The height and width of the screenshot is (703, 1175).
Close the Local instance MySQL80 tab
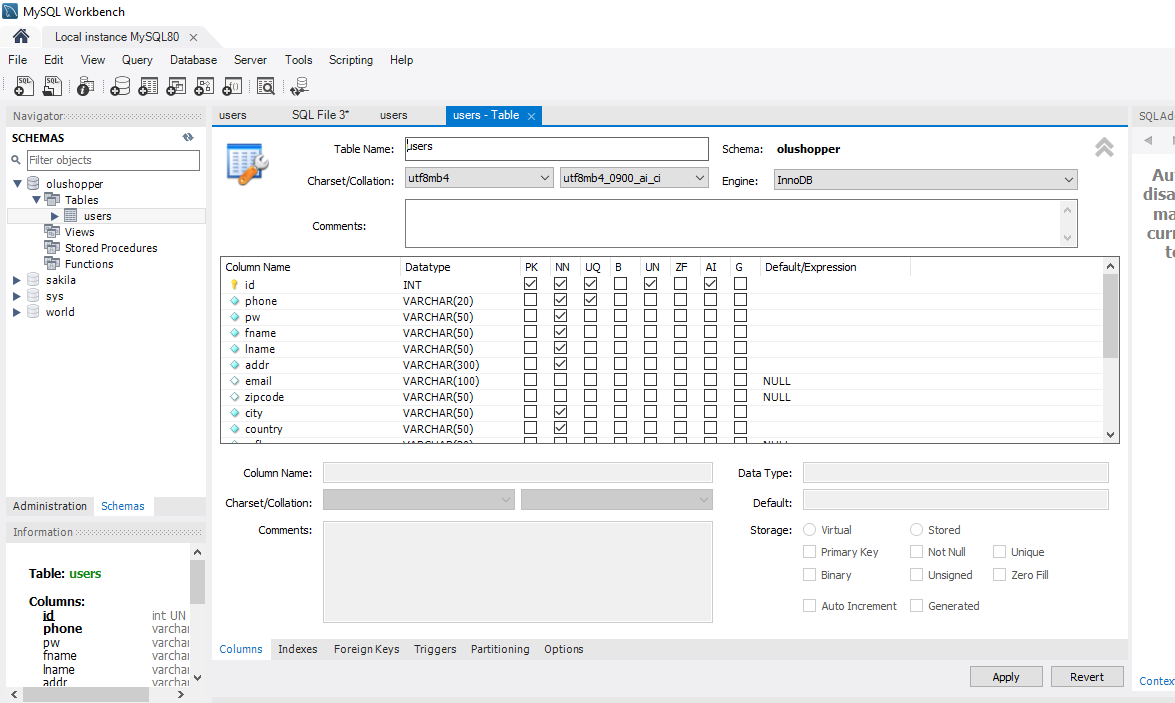[x=193, y=37]
